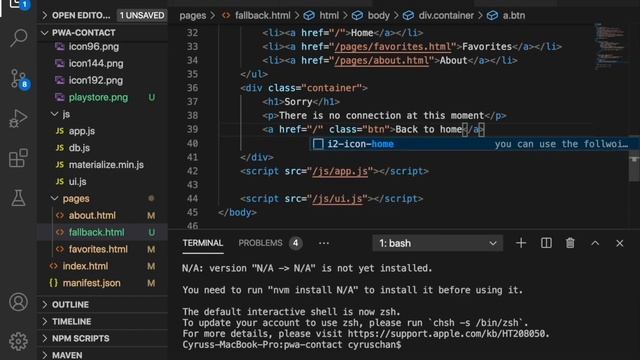The width and height of the screenshot is (640, 360).
Task: Collapse the pages folder
Action: [76, 198]
